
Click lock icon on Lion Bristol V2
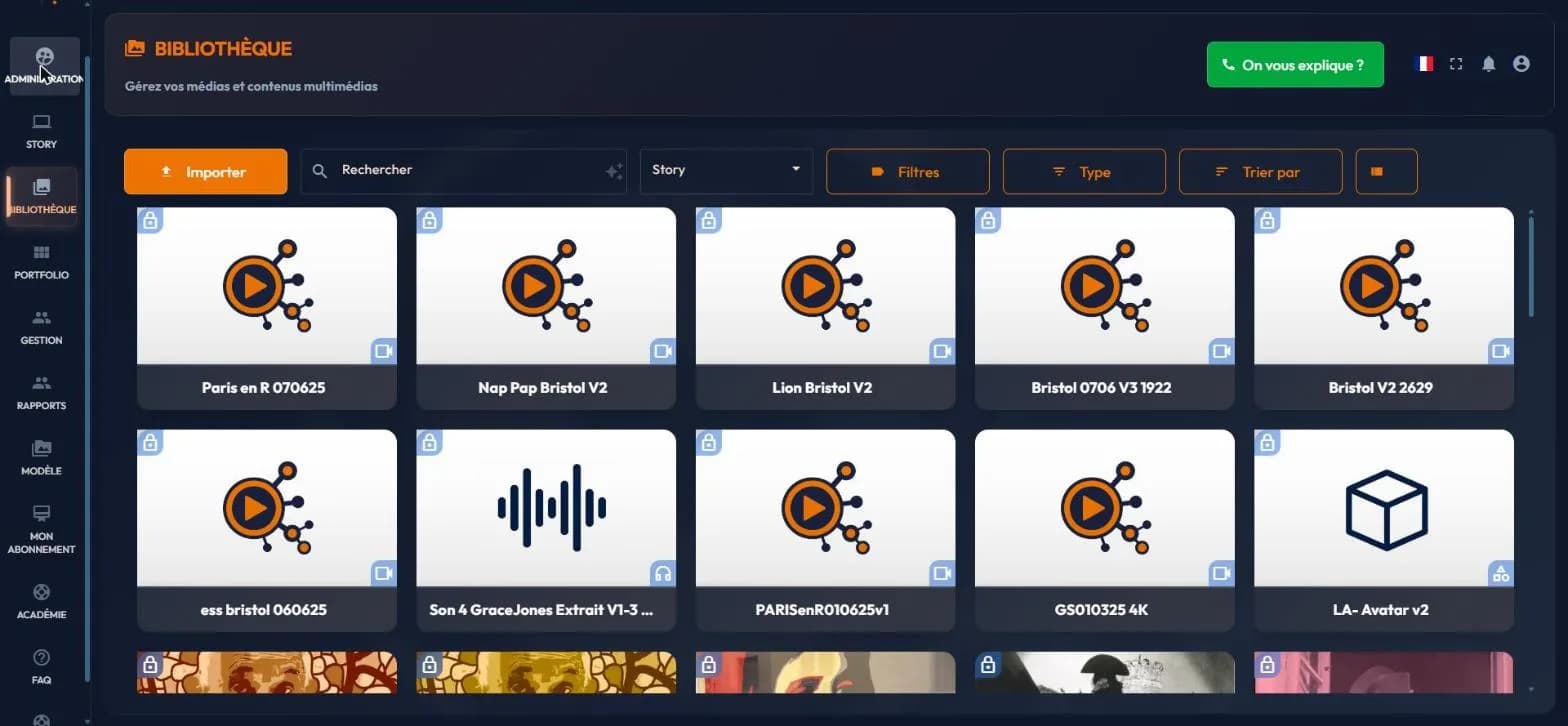709,221
